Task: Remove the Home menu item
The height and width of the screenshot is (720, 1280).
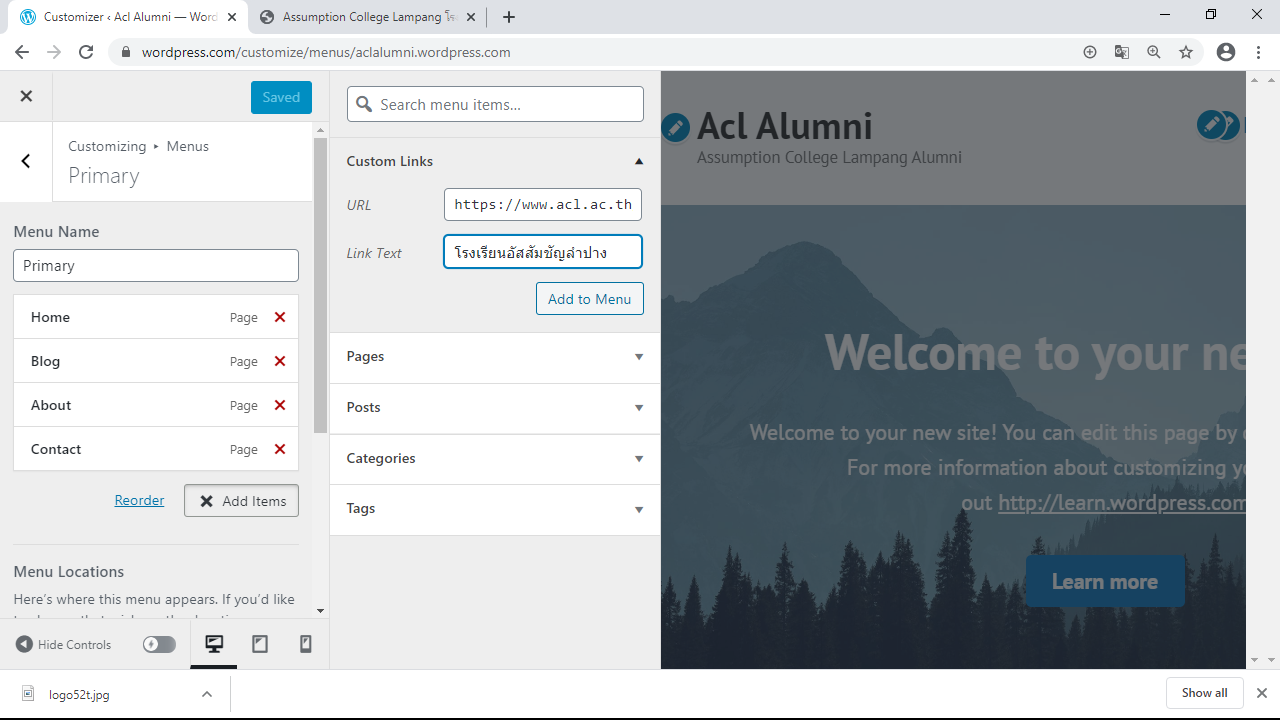Action: [280, 317]
